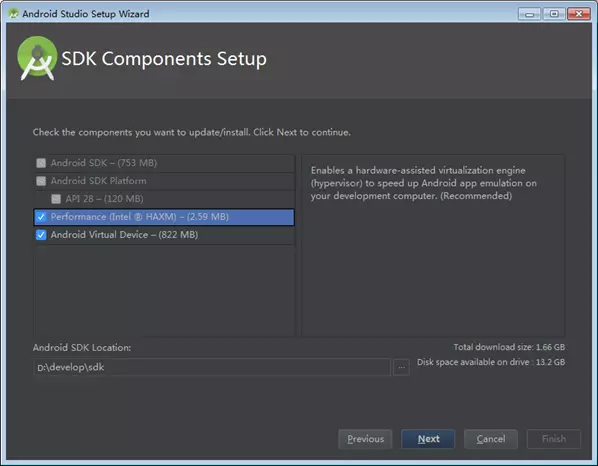Click the HAXM description text panel

tap(433, 245)
